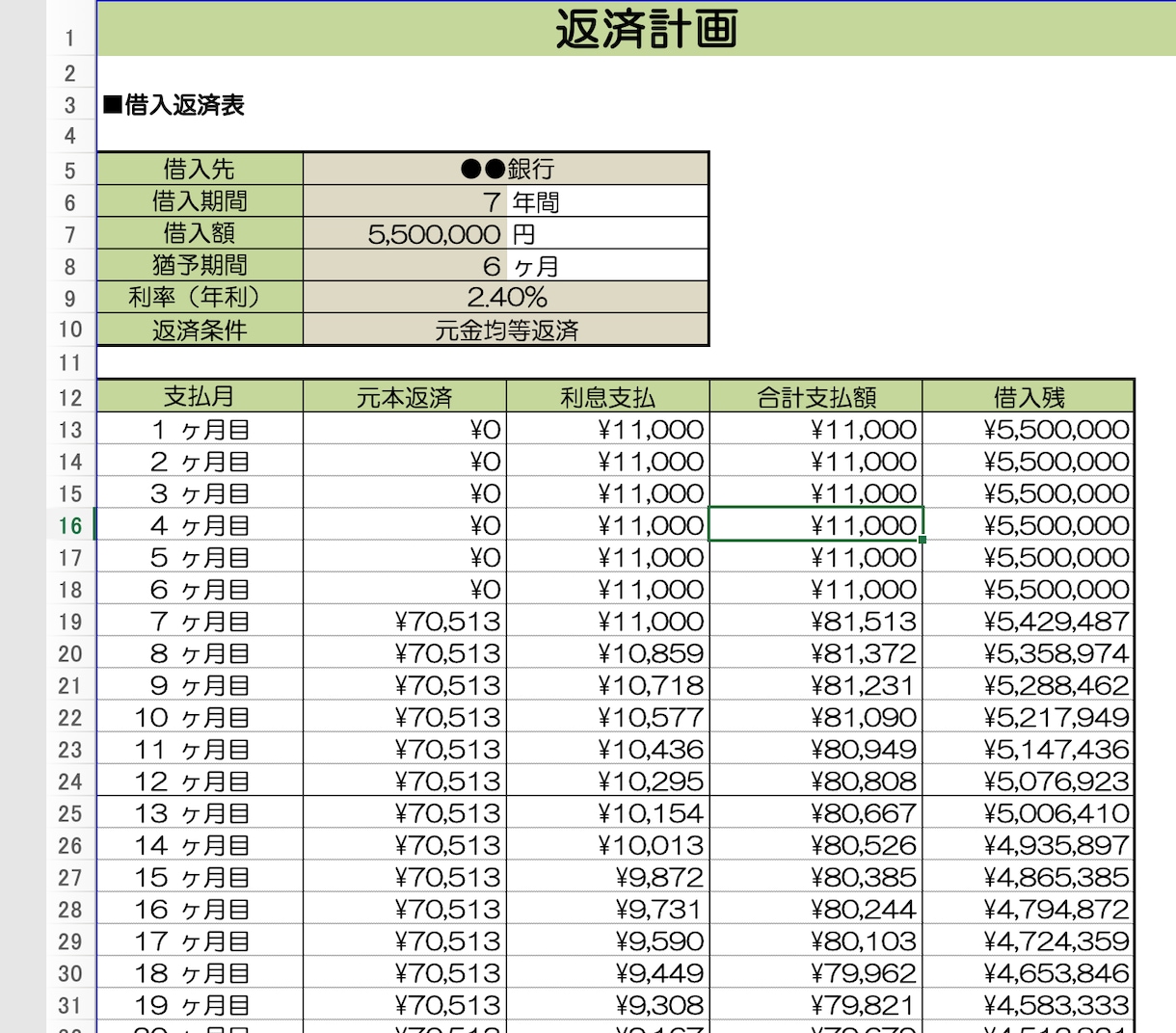Viewport: 1176px width, 1033px height.
Task: Click interest cell ¥10,013
Action: click(x=608, y=845)
